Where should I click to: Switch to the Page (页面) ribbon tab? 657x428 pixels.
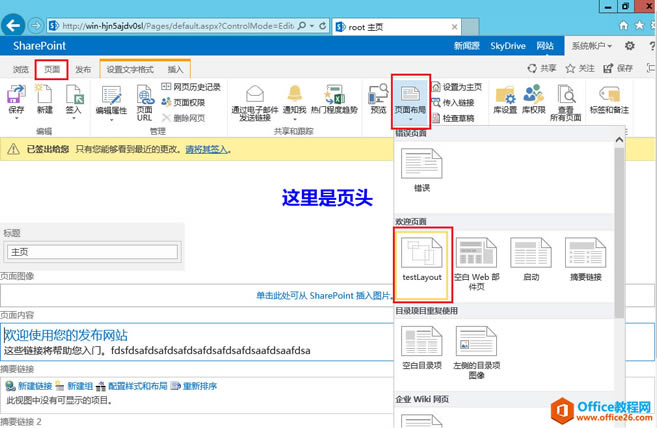click(x=52, y=70)
